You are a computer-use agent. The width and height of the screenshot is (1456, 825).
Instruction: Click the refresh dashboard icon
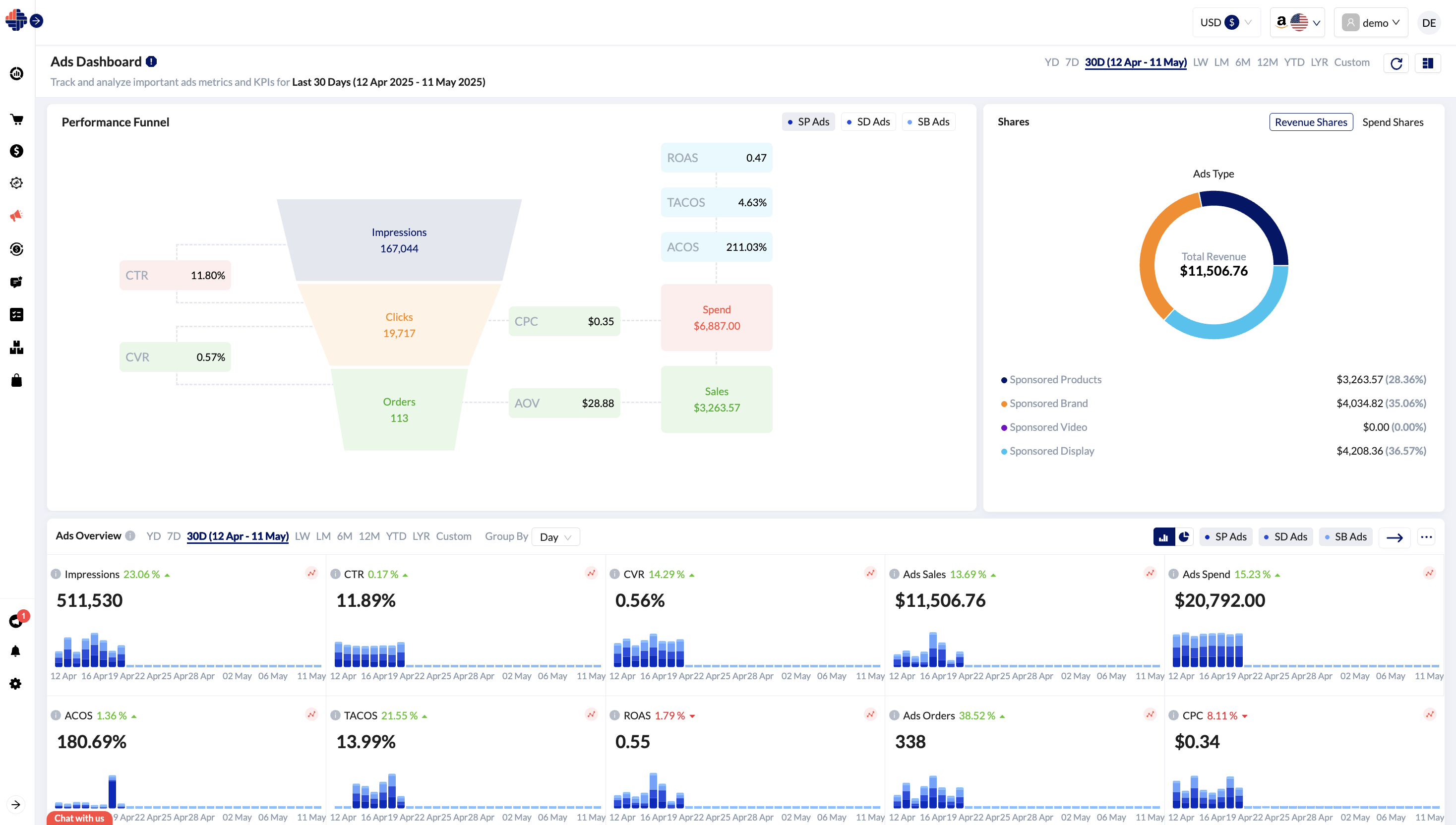[x=1396, y=63]
